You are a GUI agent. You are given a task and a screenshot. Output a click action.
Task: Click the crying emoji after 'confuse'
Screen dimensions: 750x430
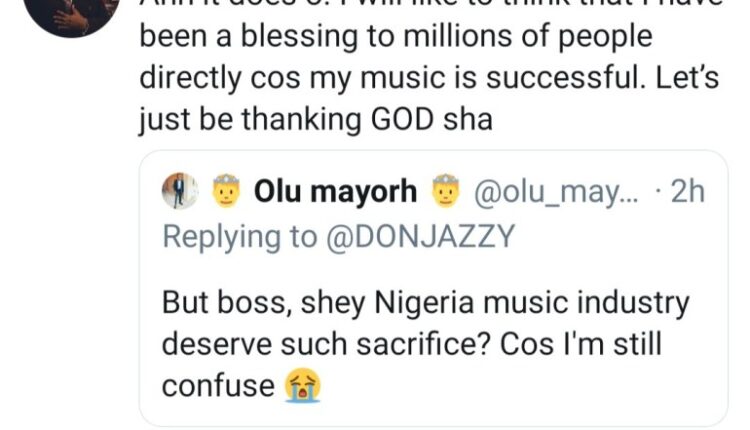(296, 386)
